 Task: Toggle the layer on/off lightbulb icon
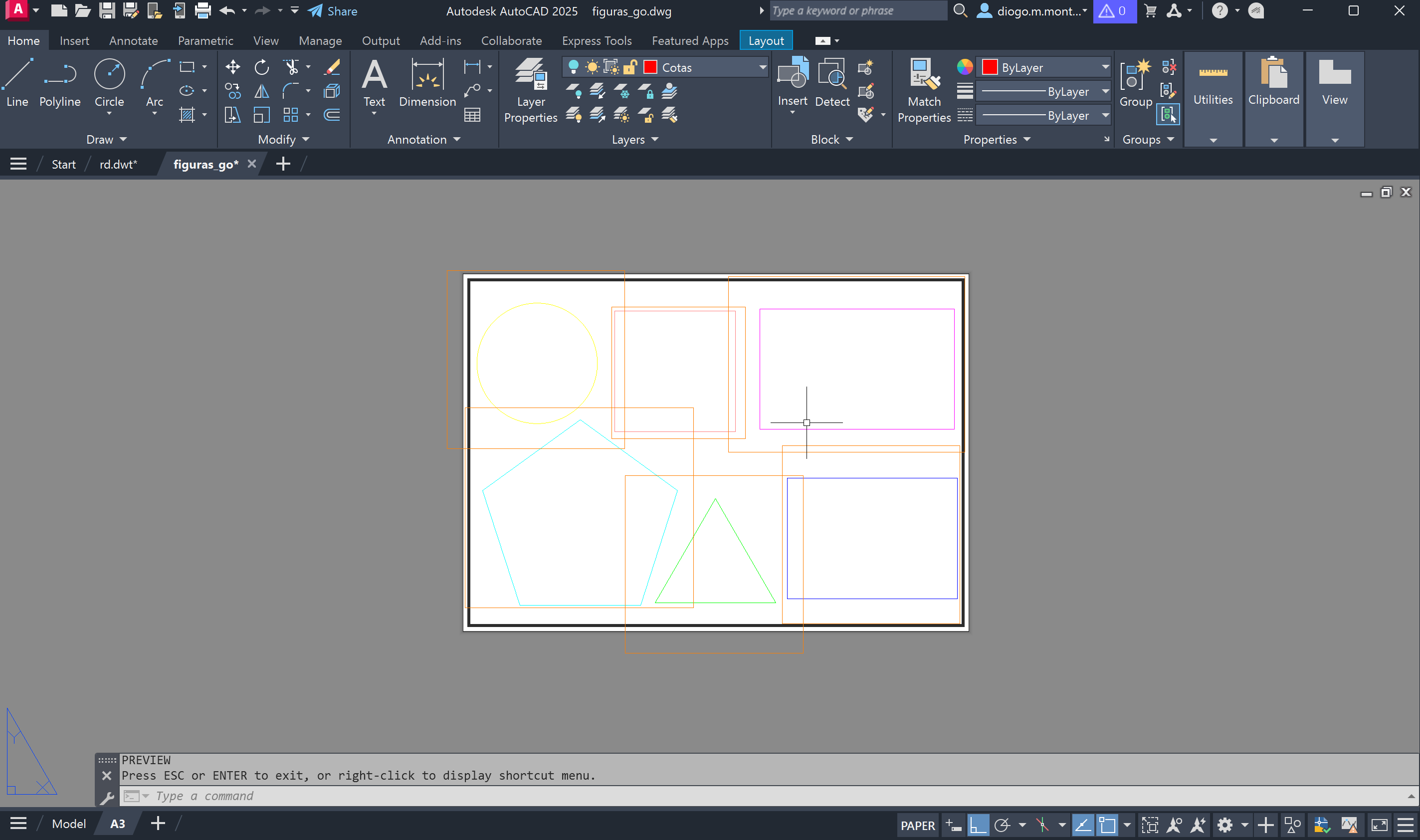573,67
